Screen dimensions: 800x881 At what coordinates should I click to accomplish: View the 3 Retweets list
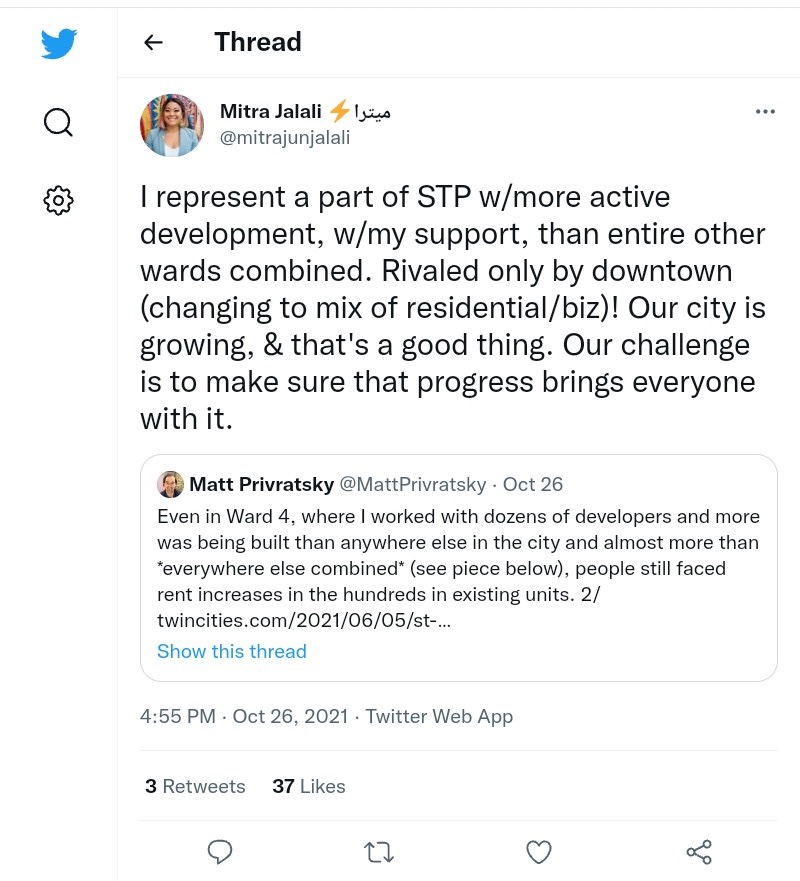point(195,786)
